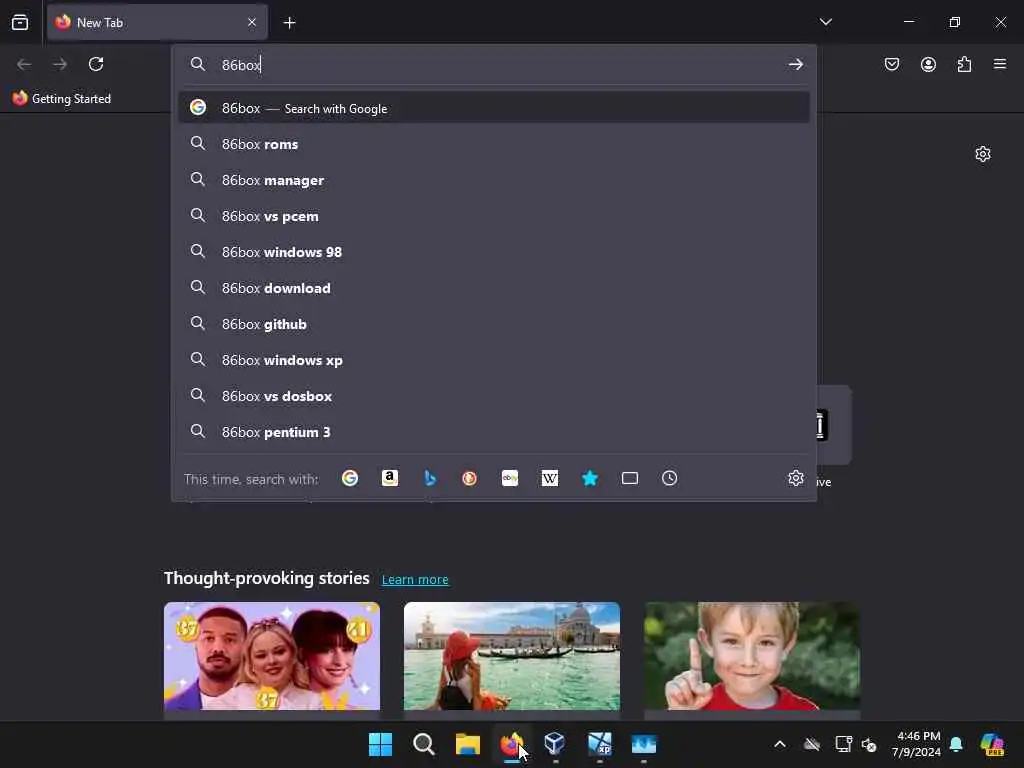1024x768 pixels.
Task: Open Extensions puzzle icon
Action: tap(964, 64)
